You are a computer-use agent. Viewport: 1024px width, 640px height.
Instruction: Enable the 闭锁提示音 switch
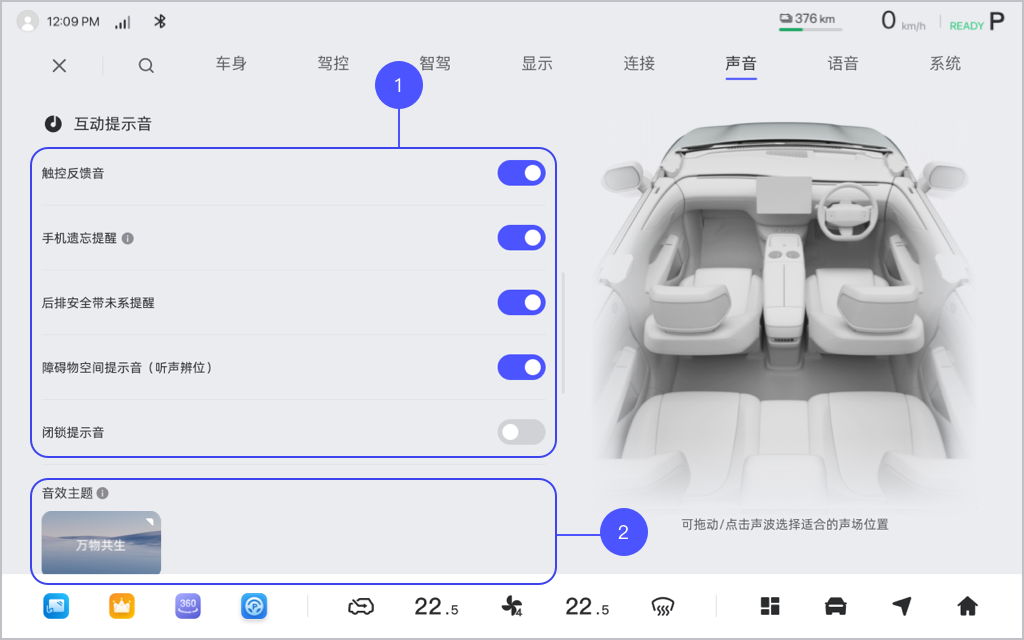click(521, 432)
